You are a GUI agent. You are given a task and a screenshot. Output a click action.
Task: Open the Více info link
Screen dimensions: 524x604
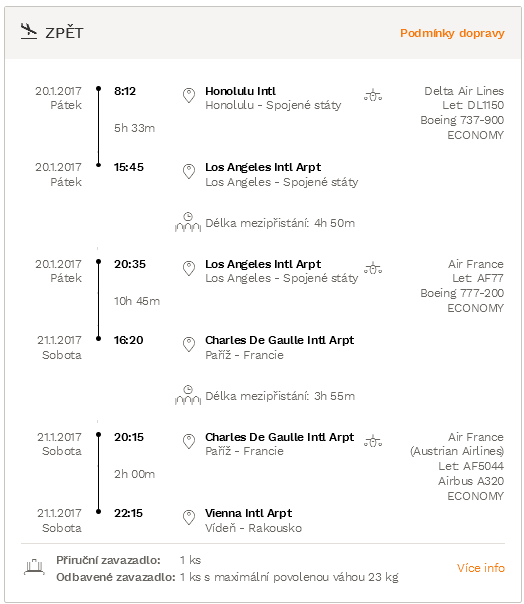pos(480,568)
